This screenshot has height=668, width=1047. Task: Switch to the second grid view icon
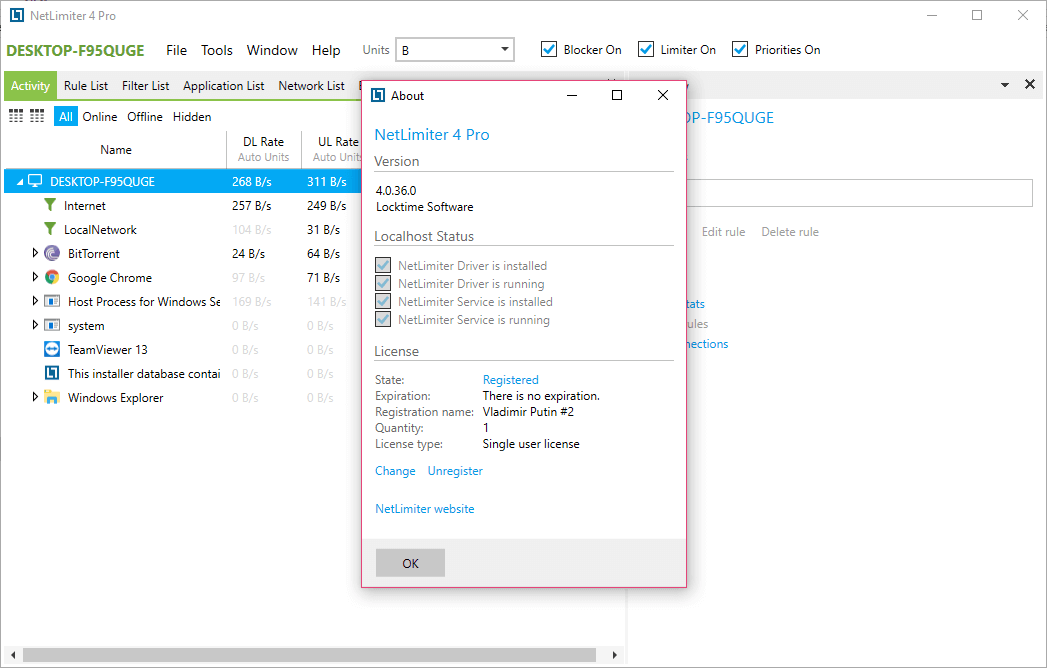[x=37, y=116]
